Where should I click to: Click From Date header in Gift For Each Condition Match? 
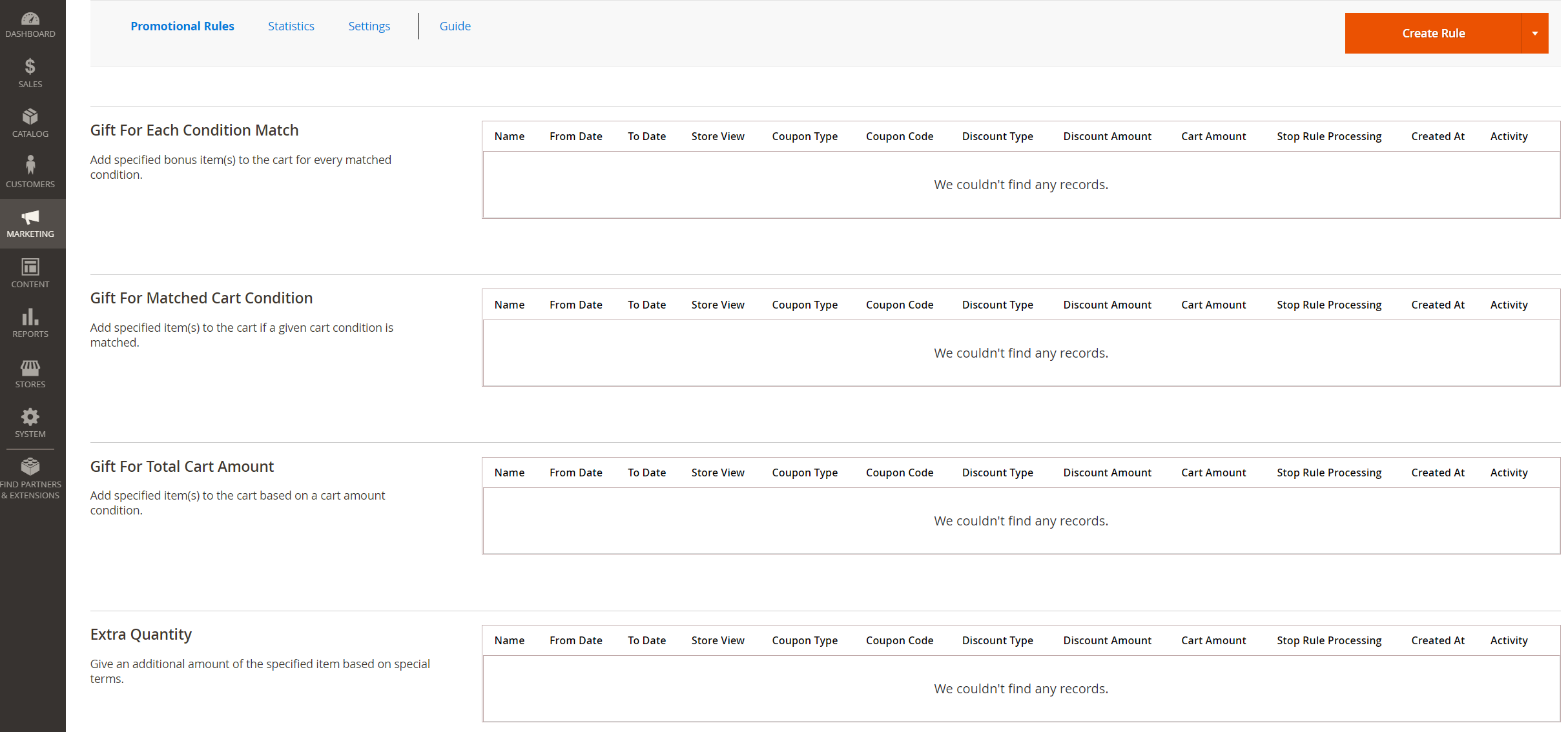[576, 136]
